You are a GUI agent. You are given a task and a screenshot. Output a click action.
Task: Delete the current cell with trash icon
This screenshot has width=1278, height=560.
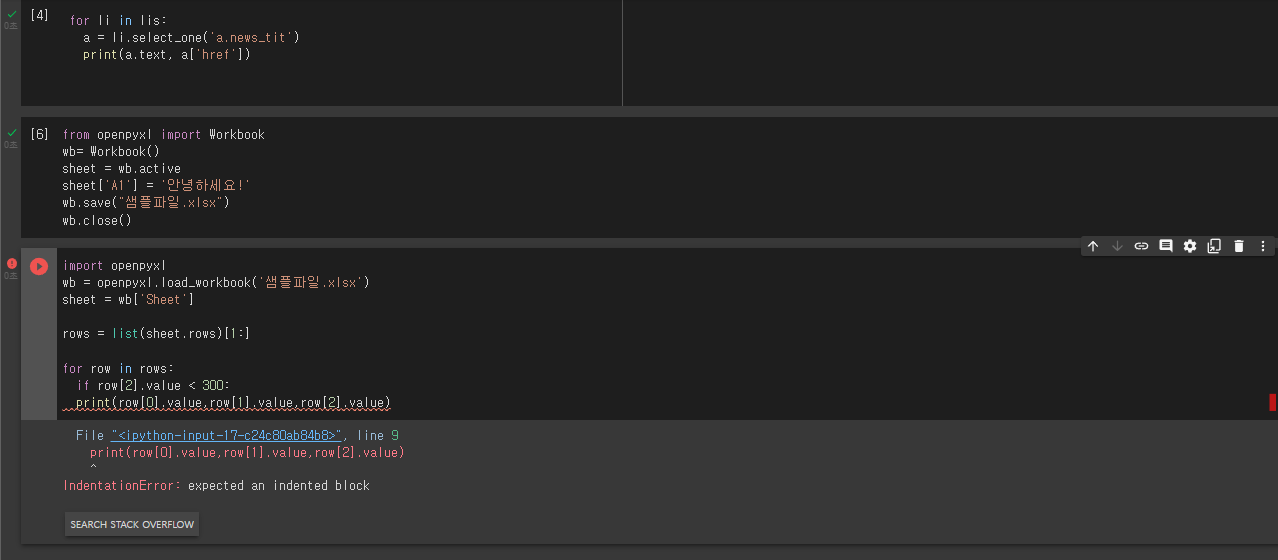tap(1238, 246)
